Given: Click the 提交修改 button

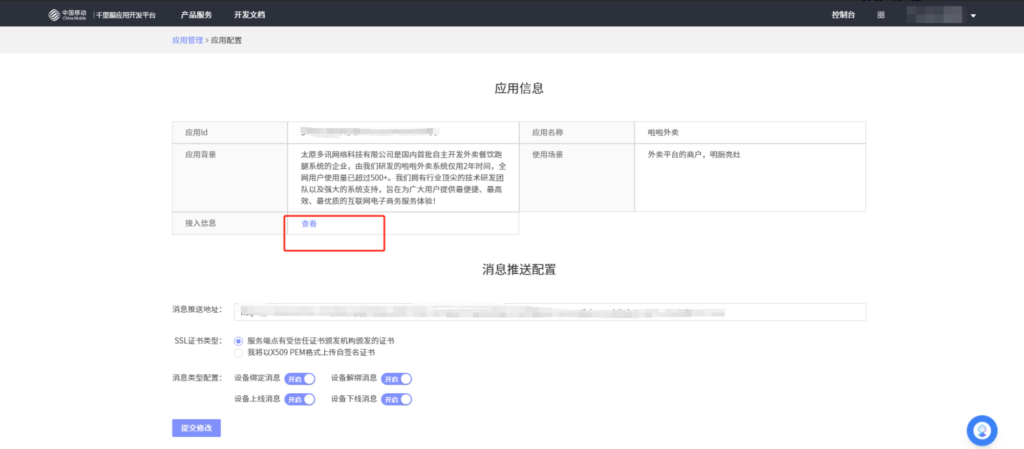Looking at the screenshot, I should coord(197,428).
